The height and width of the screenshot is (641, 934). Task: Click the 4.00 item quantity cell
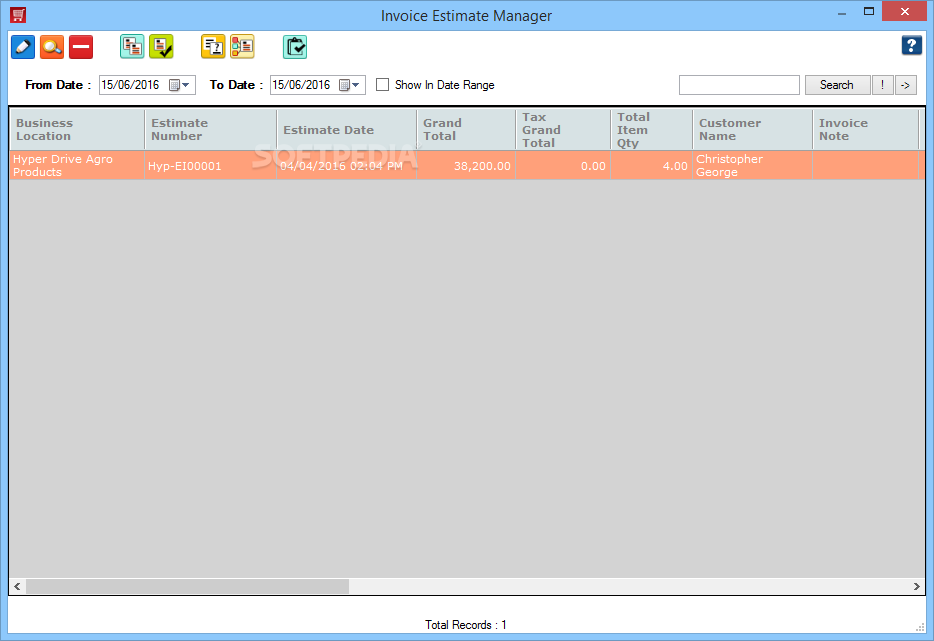tap(652, 166)
